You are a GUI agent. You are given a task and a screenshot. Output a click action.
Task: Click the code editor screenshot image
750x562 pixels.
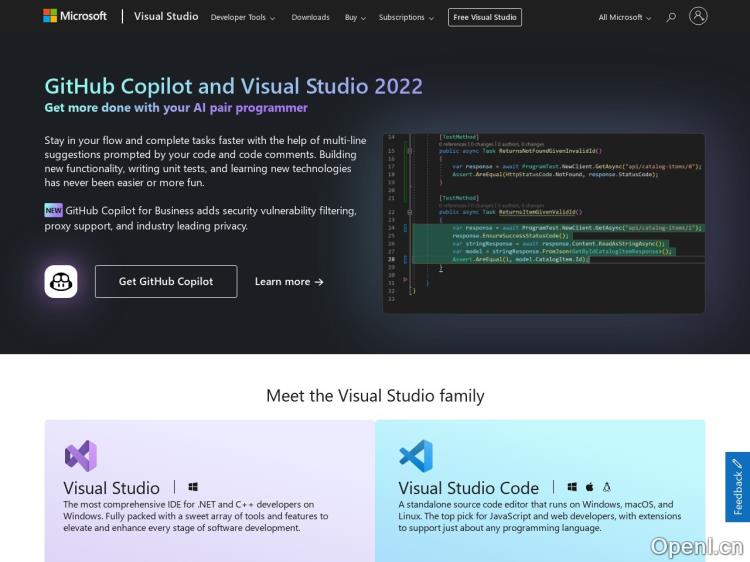coord(543,223)
